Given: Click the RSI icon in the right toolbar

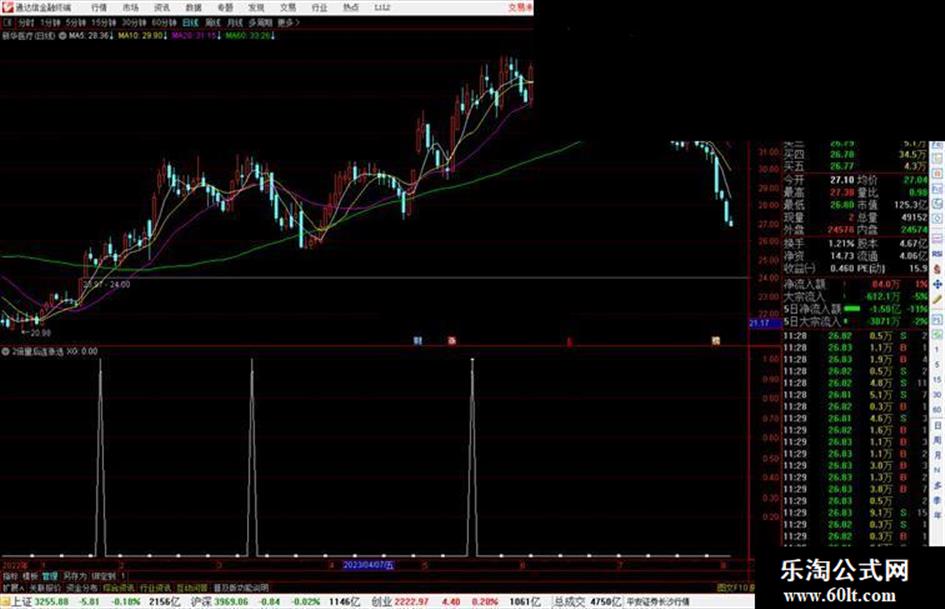Looking at the screenshot, I should click(937, 254).
